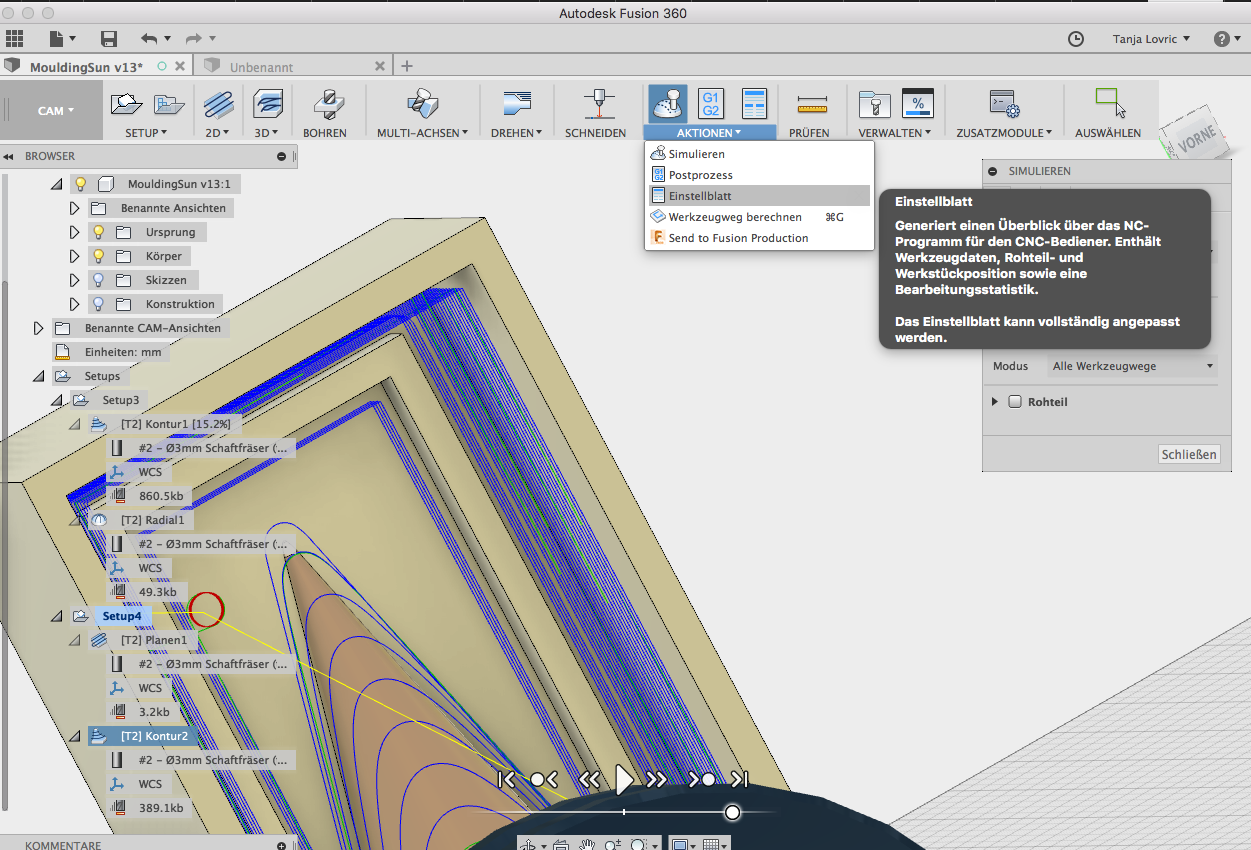
Task: Activate the Auswählen selection tool
Action: pos(1109,104)
